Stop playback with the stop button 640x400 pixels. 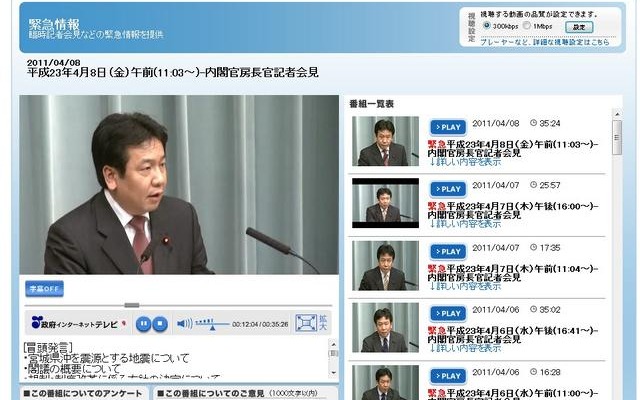pos(160,324)
